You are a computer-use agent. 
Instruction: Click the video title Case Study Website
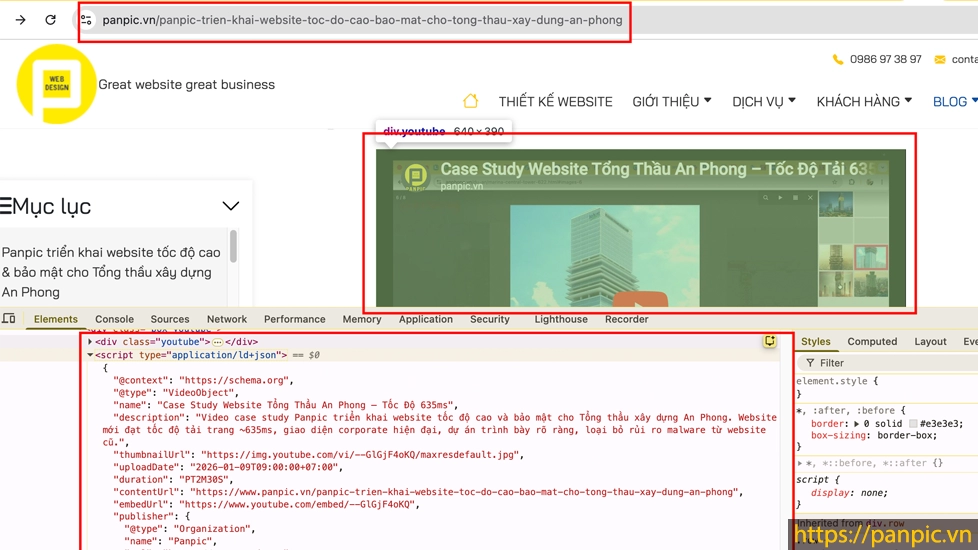pyautogui.click(x=661, y=169)
